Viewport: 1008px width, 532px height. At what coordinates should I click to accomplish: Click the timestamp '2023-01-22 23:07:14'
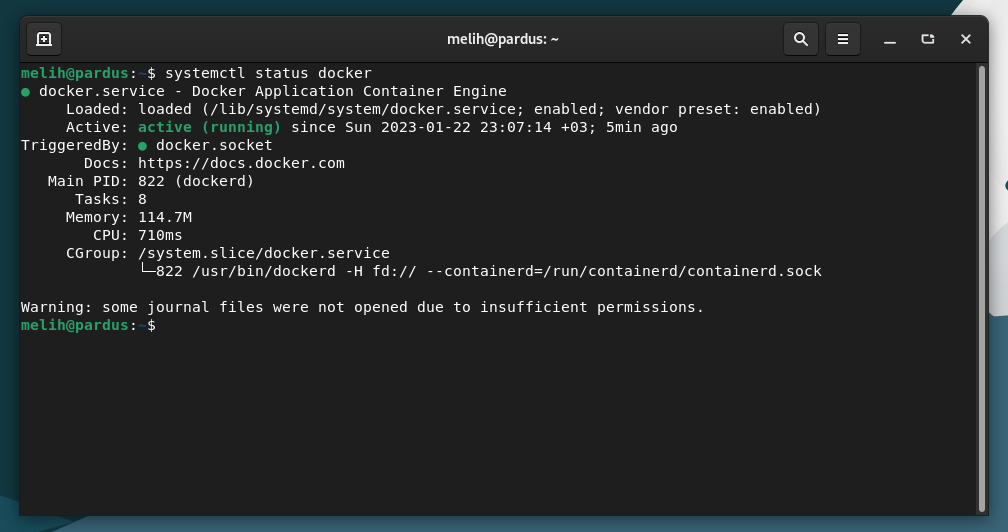[x=466, y=127]
